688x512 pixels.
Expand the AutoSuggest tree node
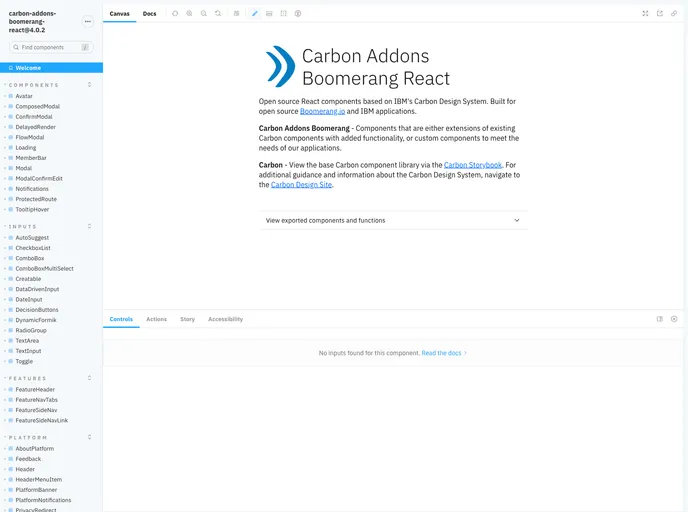(5, 238)
